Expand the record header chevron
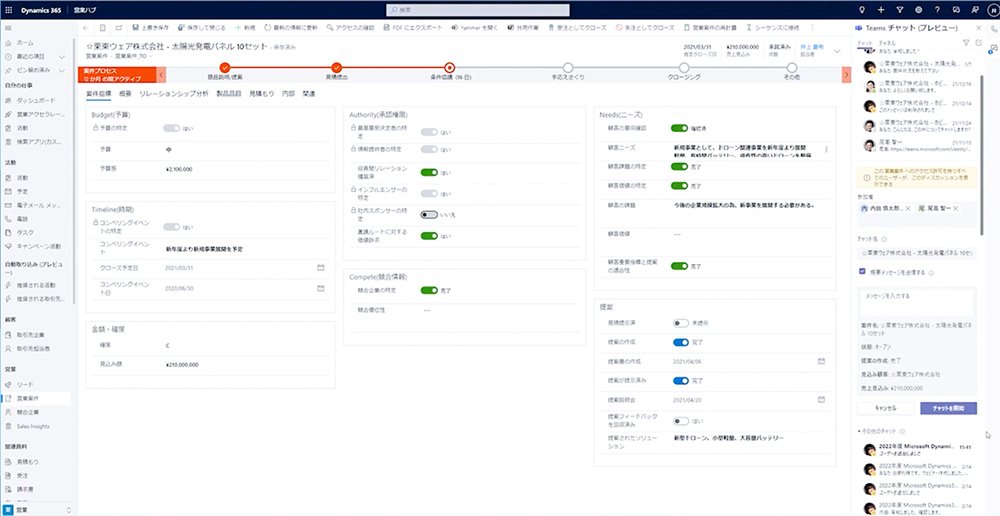The image size is (1000, 516). click(837, 51)
